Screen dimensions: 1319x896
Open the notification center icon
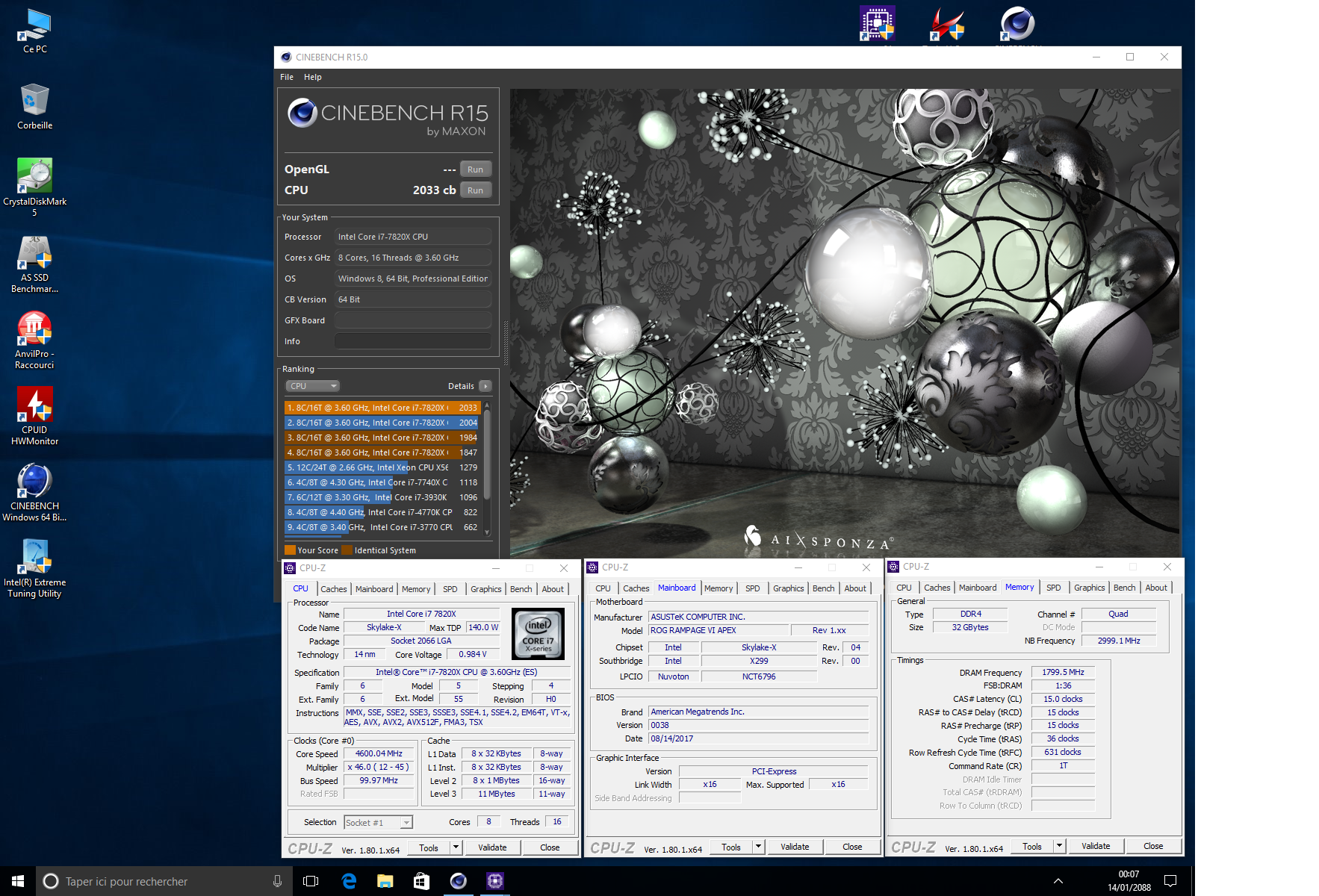point(1170,881)
